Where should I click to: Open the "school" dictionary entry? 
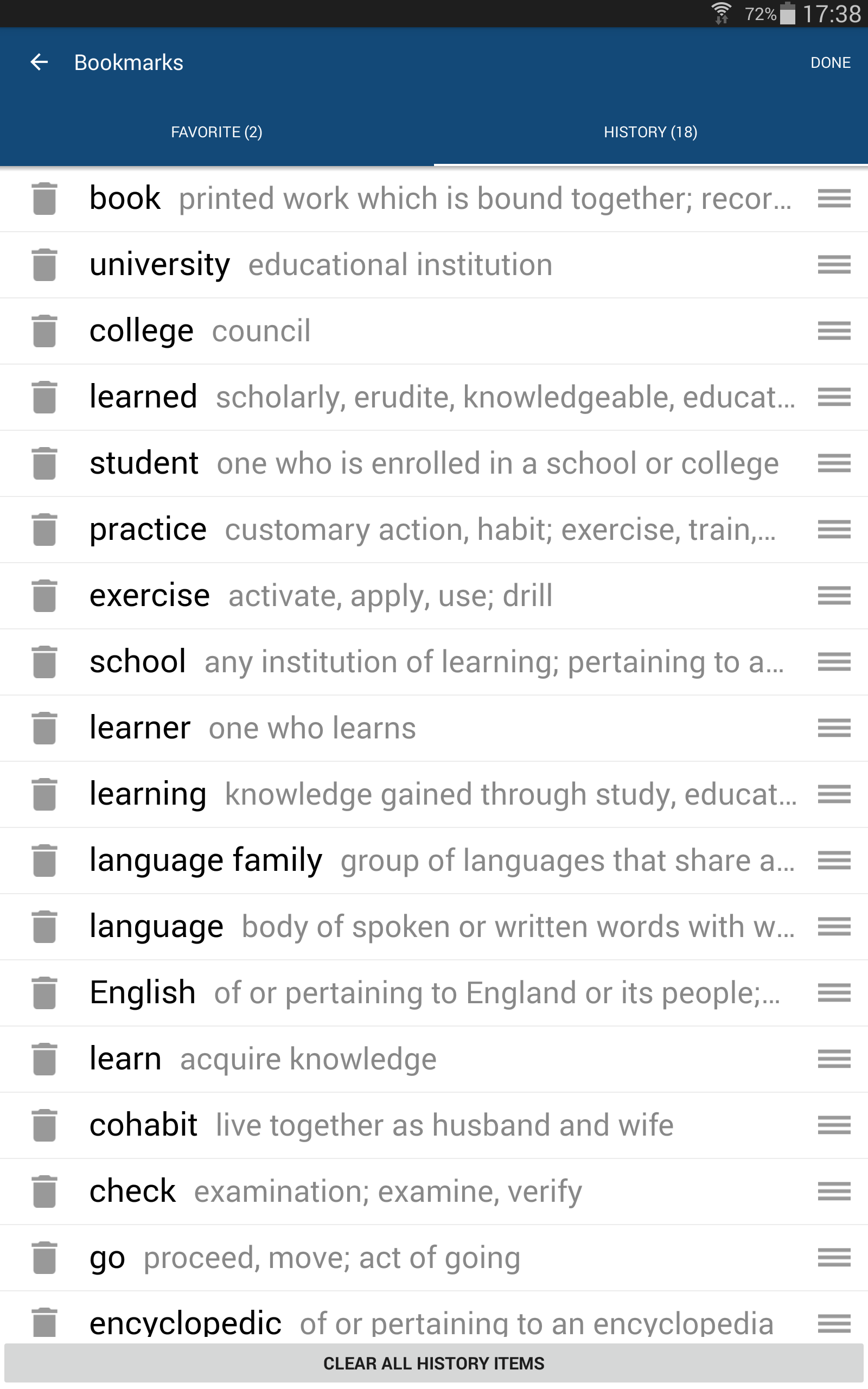[x=402, y=661]
